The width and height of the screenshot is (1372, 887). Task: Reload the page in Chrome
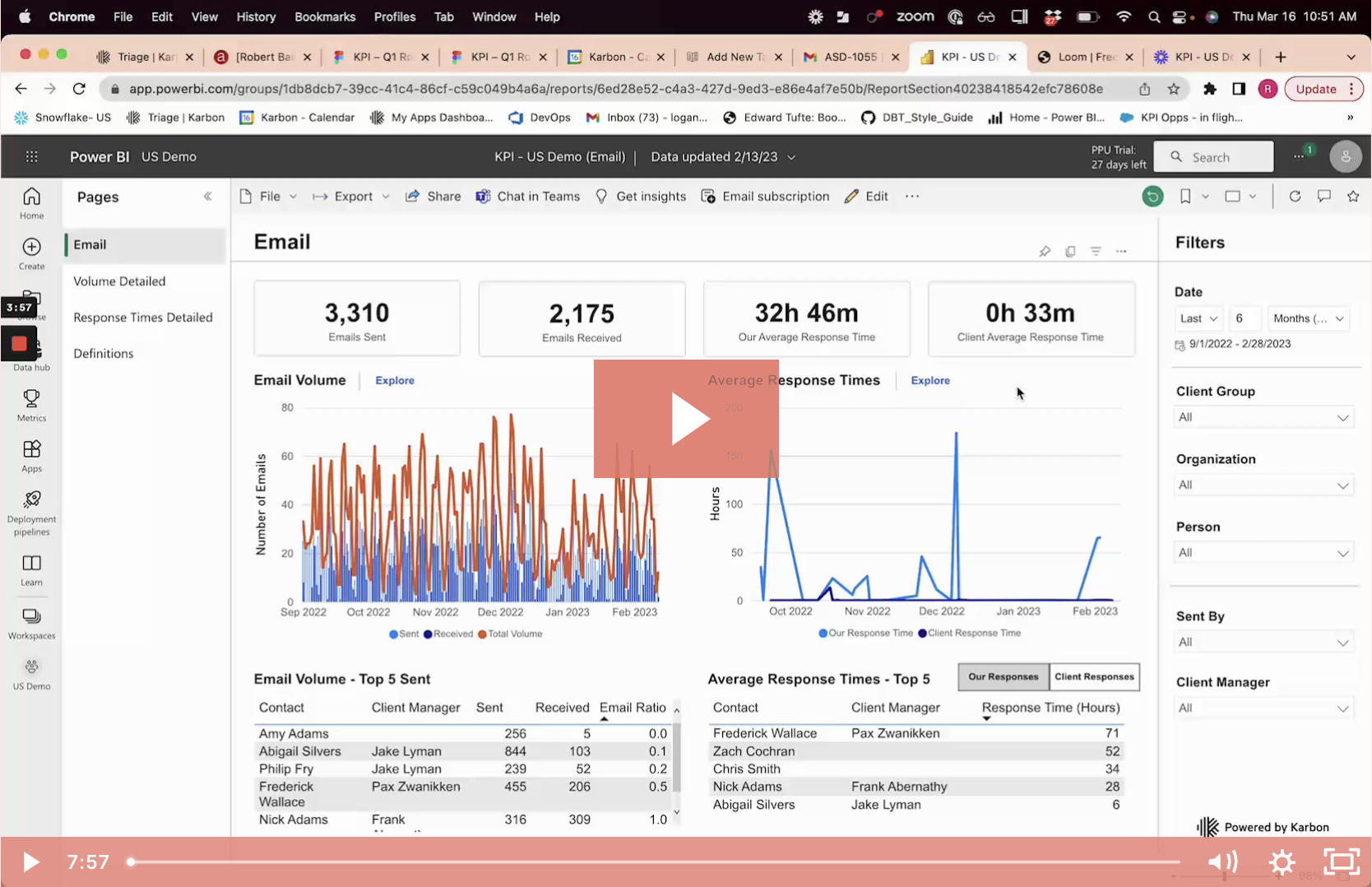coord(79,89)
